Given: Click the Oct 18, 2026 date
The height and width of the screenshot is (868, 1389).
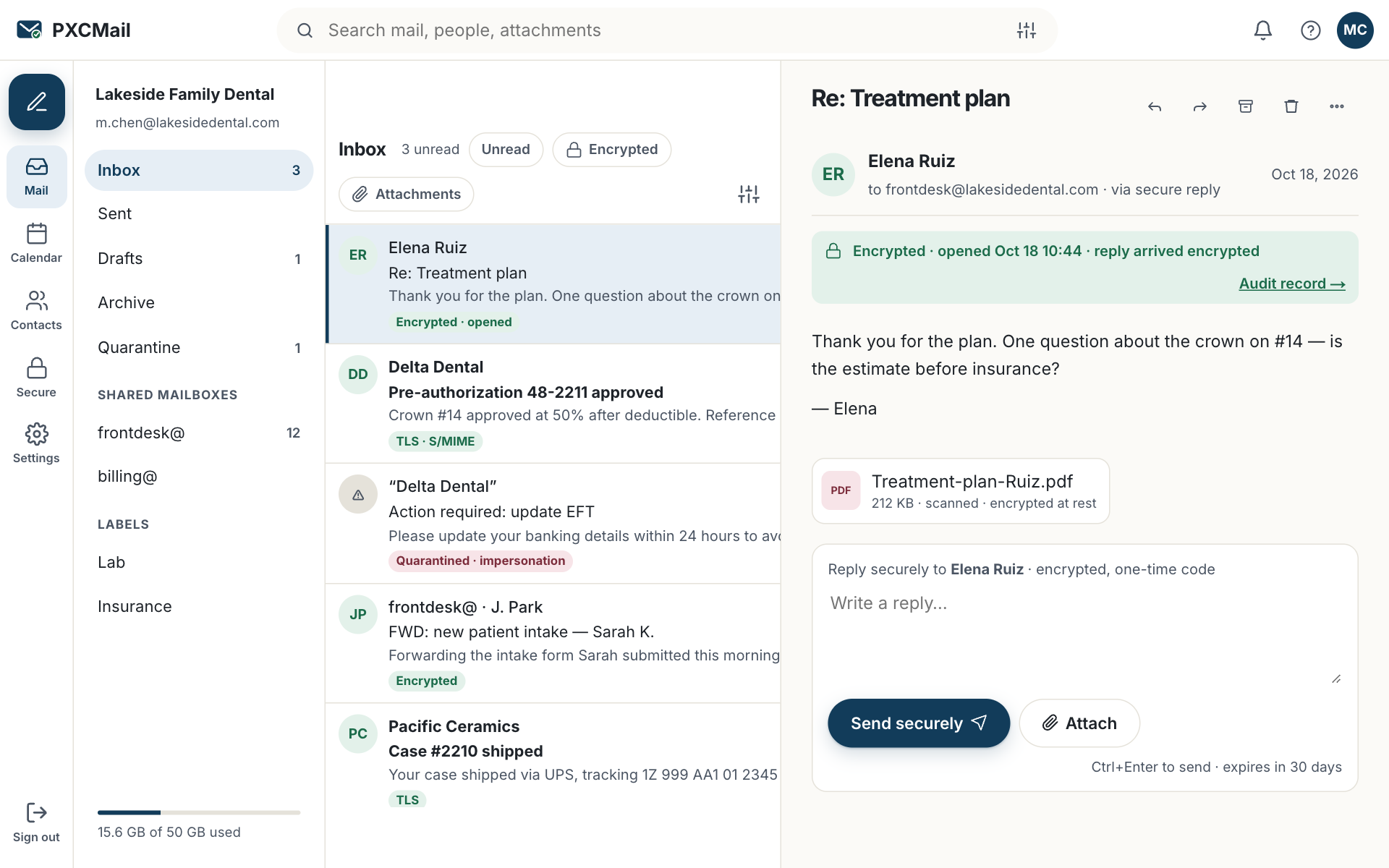Looking at the screenshot, I should 1314,174.
